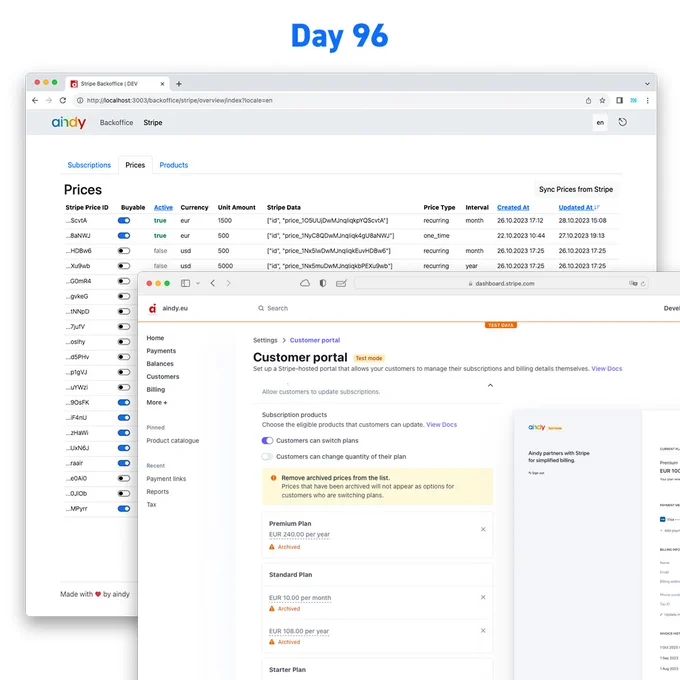This screenshot has height=680, width=680.
Task: Go to Settings breadcrumb link
Action: point(265,340)
